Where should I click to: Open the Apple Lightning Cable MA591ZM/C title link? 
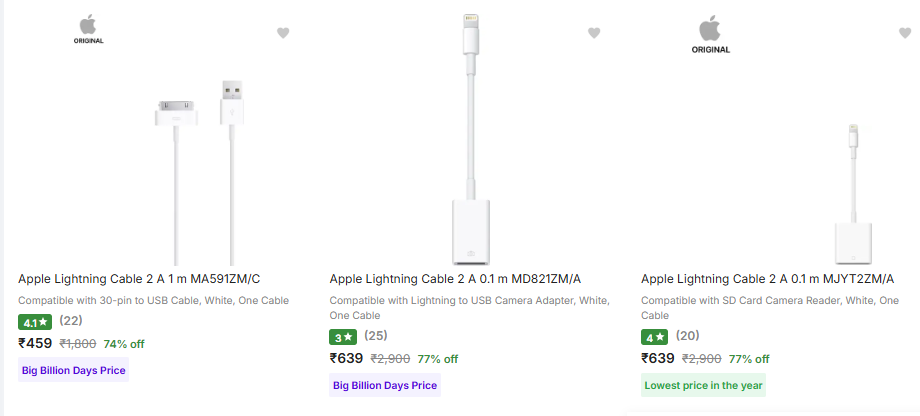point(139,279)
